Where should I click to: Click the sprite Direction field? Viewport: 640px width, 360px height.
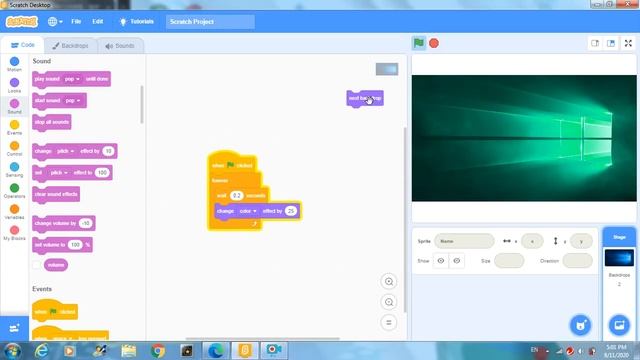(x=578, y=261)
